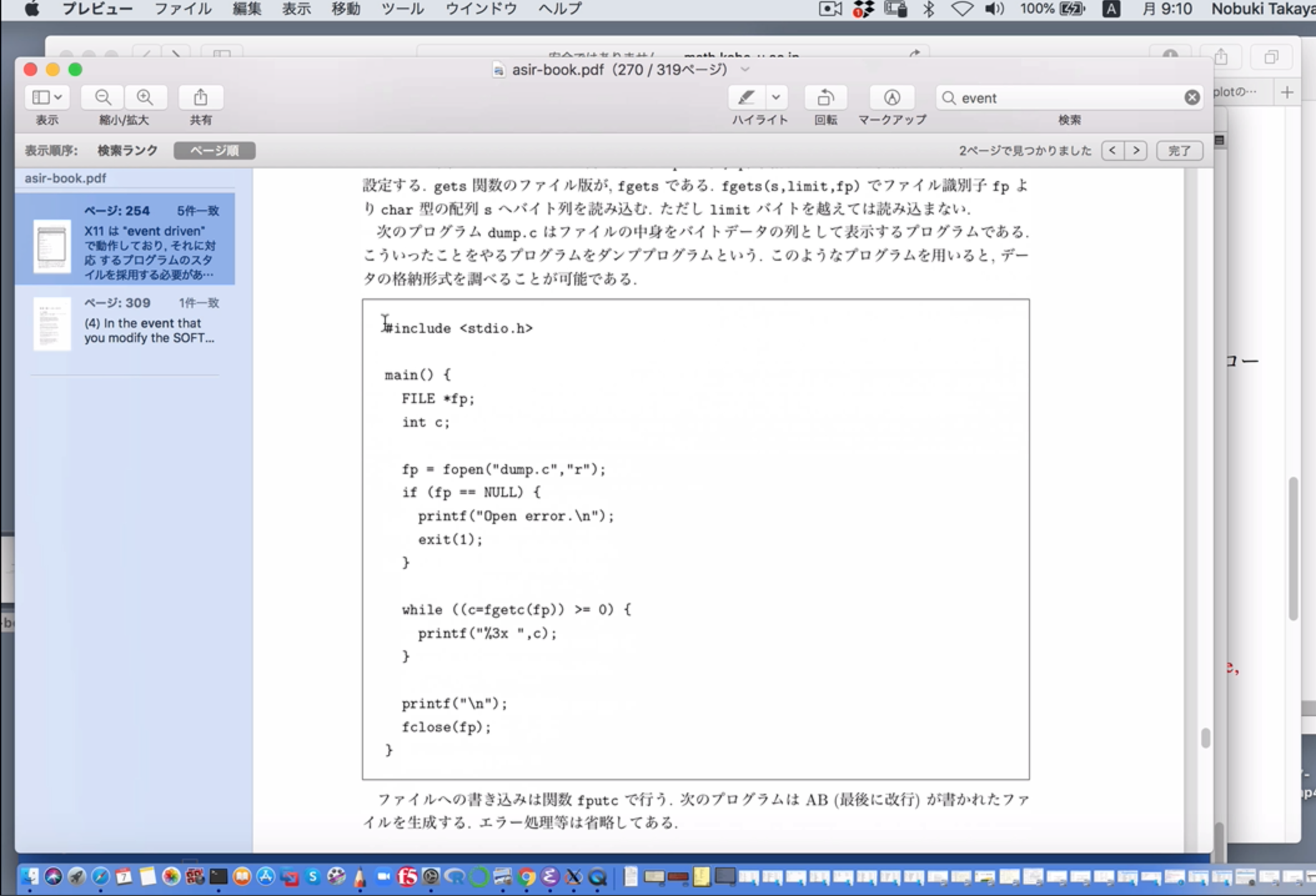Click the asir-book.pdf document icon in title bar
Viewport: 1316px width, 896px height.
coord(498,70)
